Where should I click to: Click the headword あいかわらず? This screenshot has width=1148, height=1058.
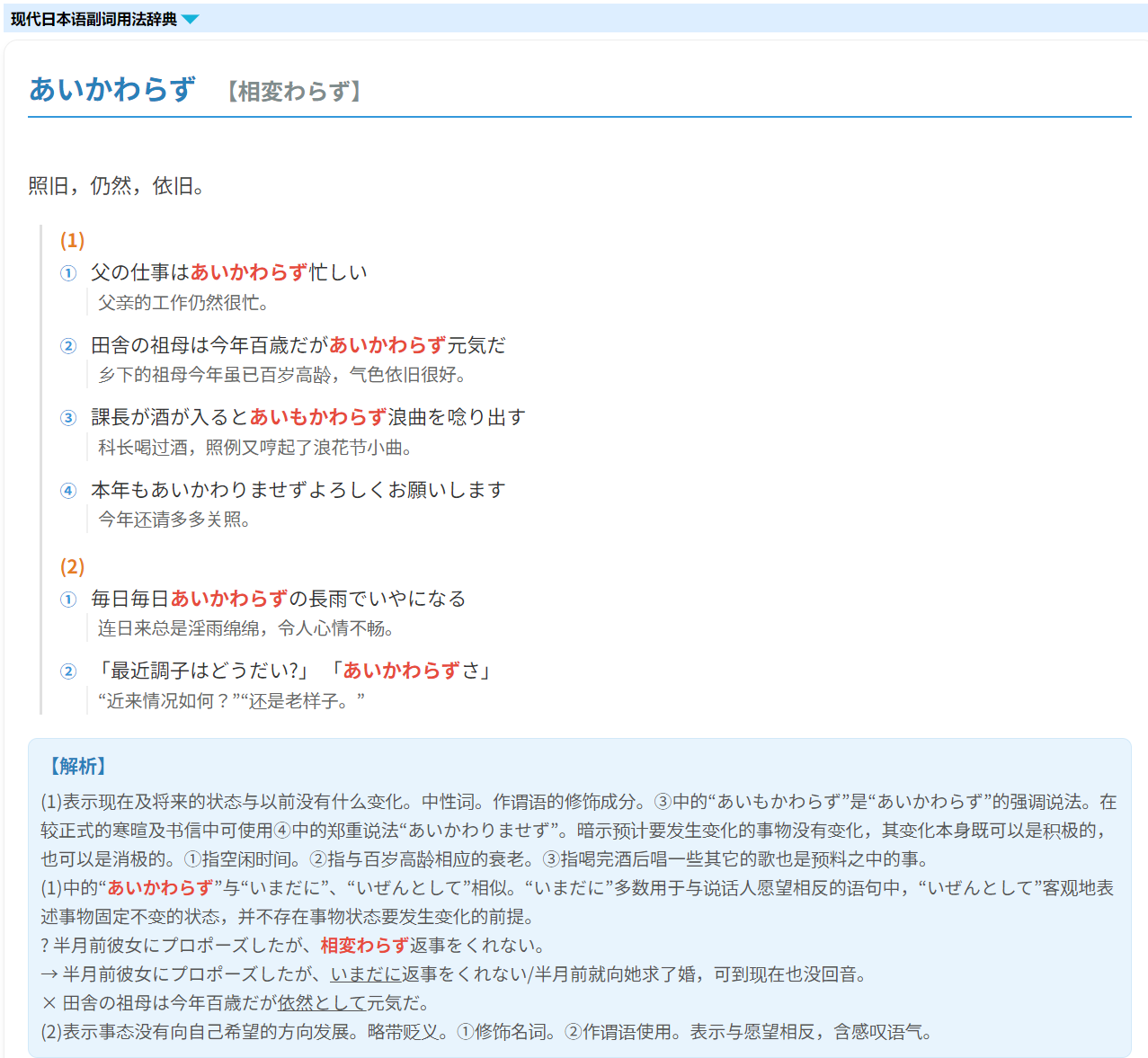(112, 89)
